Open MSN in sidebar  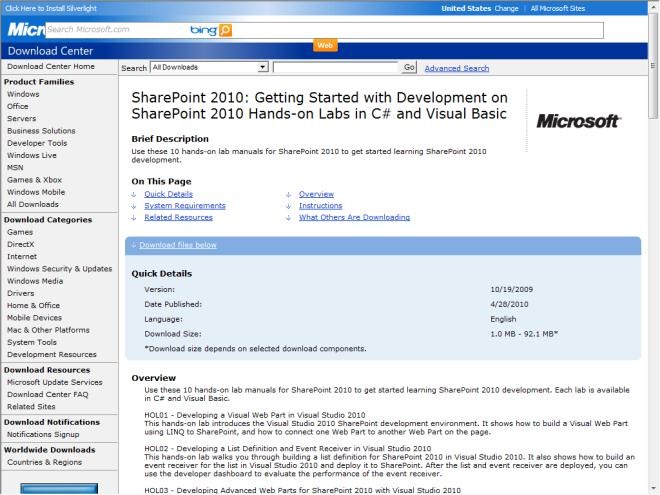15,168
